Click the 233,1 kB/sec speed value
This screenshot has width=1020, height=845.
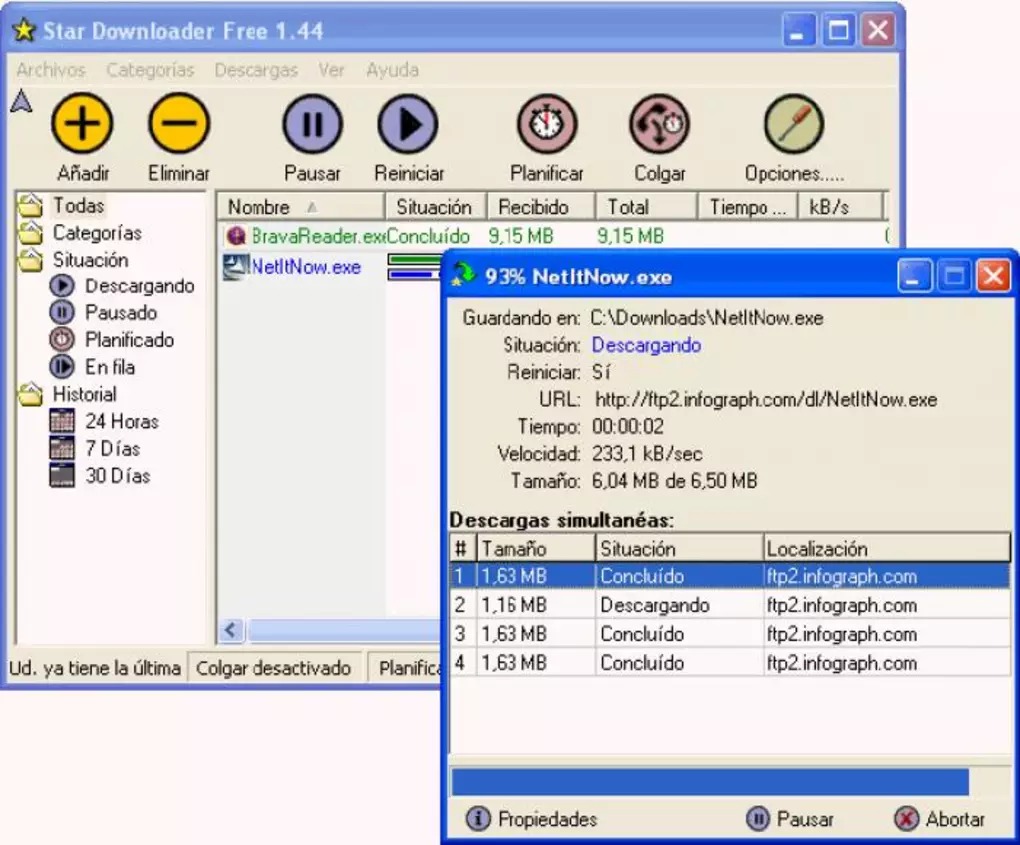pos(647,453)
